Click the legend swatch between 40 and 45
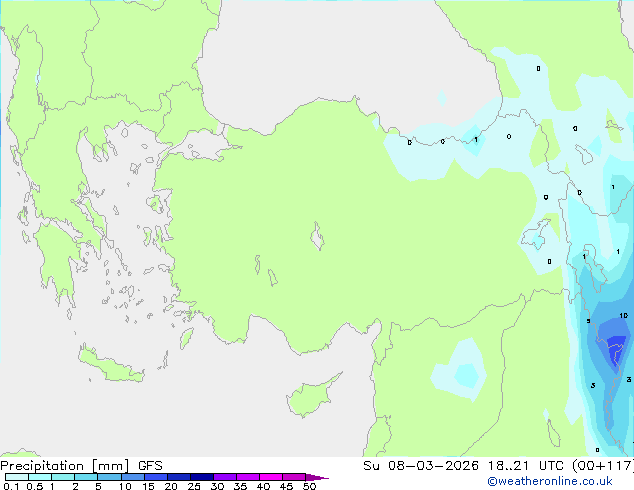Image resolution: width=634 pixels, height=490 pixels. pos(271,477)
